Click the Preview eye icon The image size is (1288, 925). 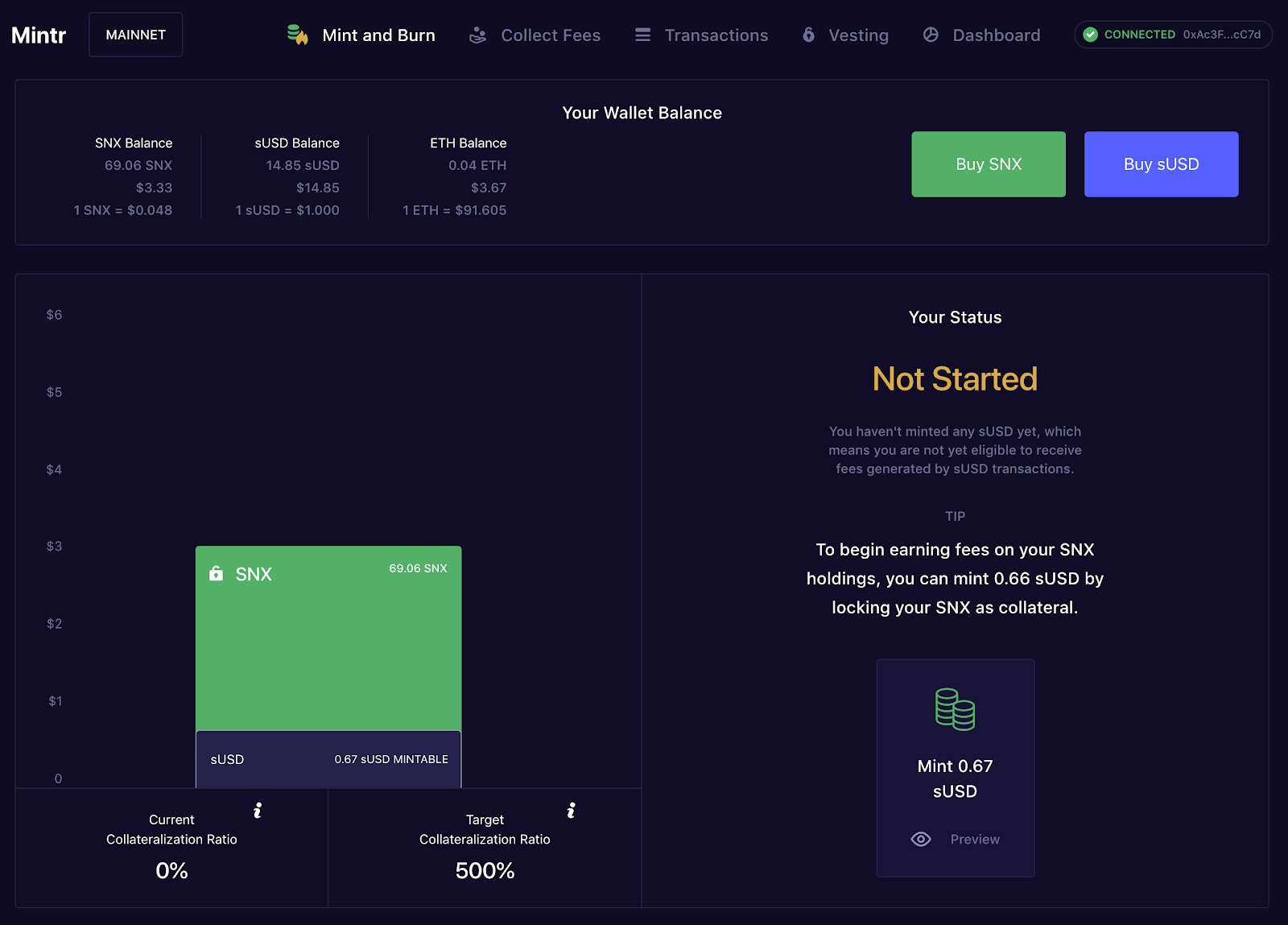click(x=921, y=839)
